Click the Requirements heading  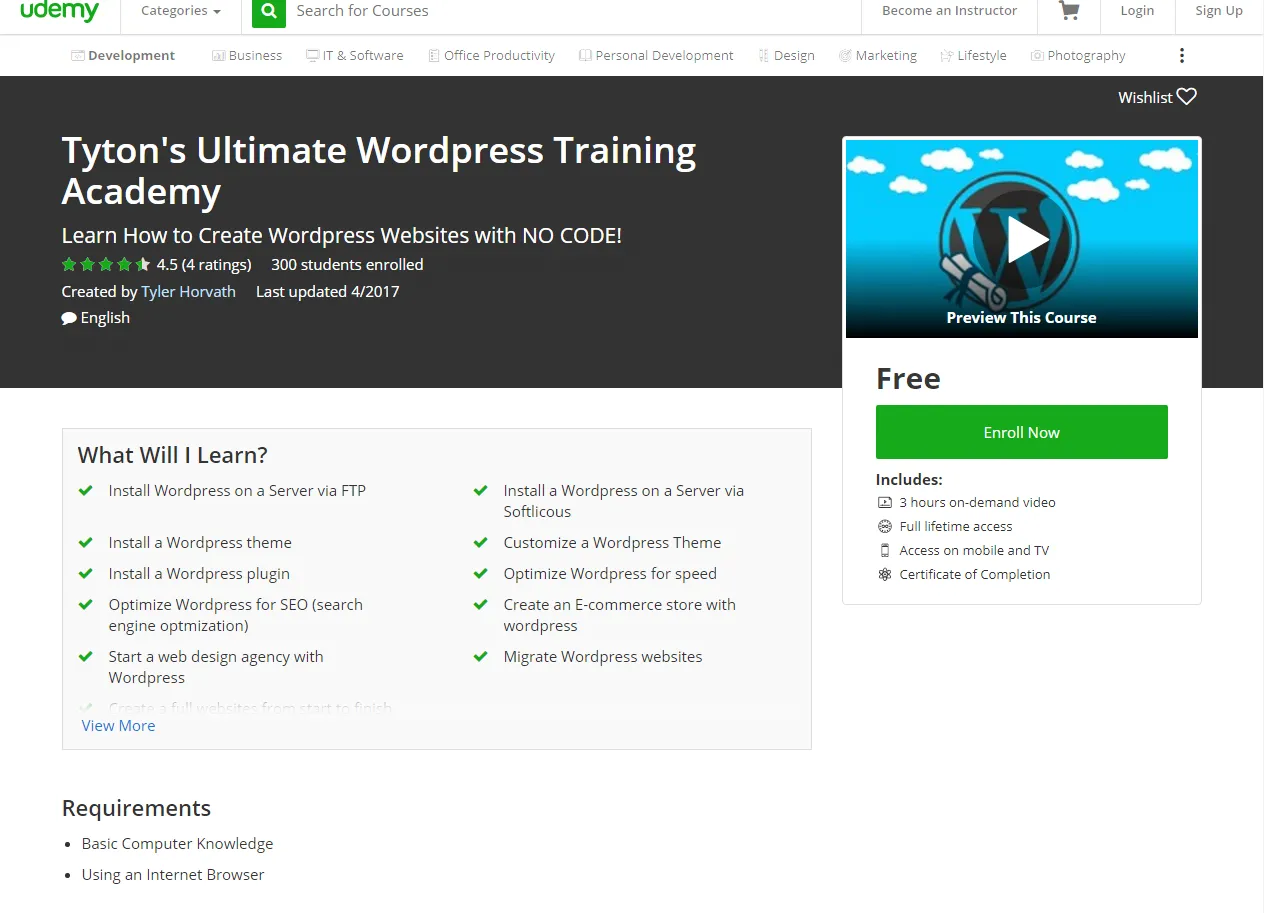[136, 808]
